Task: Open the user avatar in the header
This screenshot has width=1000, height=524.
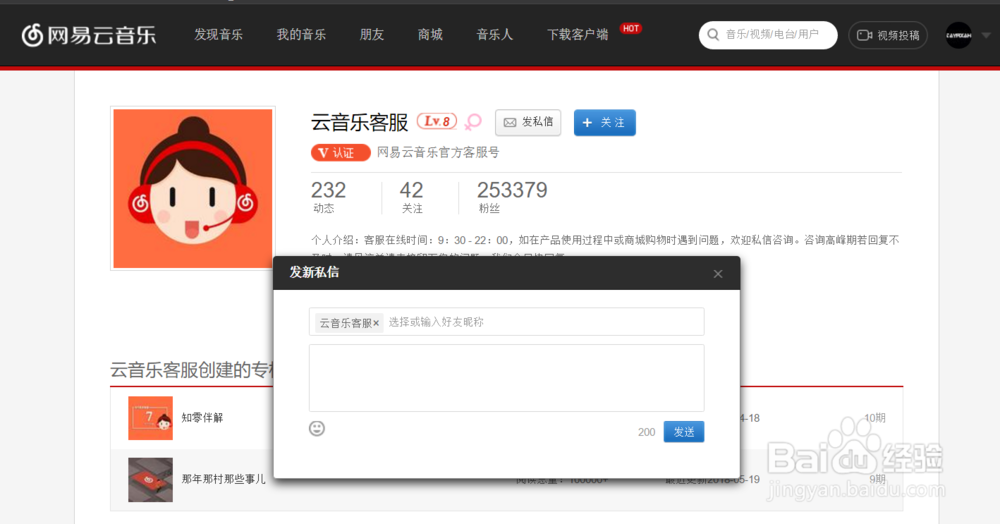Action: [x=959, y=35]
